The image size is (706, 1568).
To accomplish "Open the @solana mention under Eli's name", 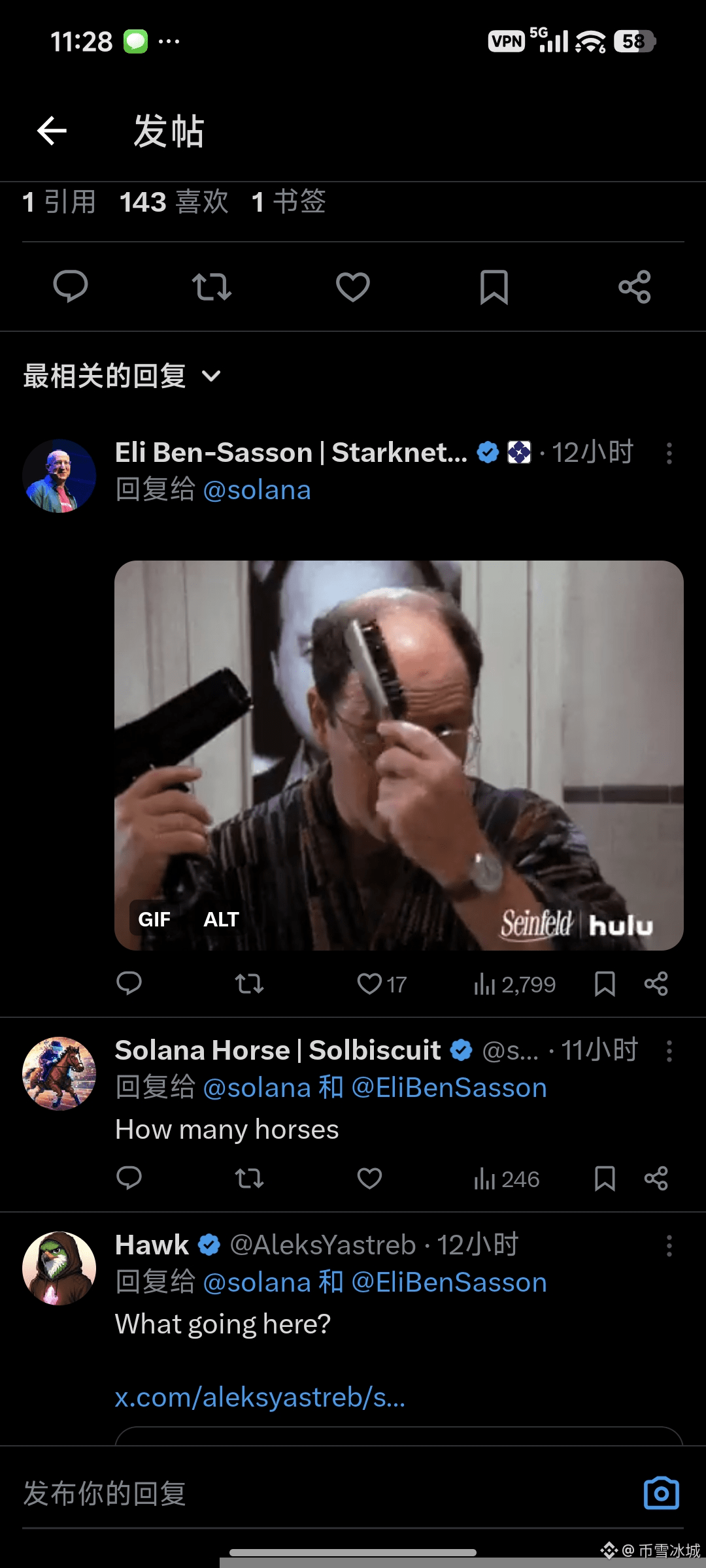I will 257,490.
